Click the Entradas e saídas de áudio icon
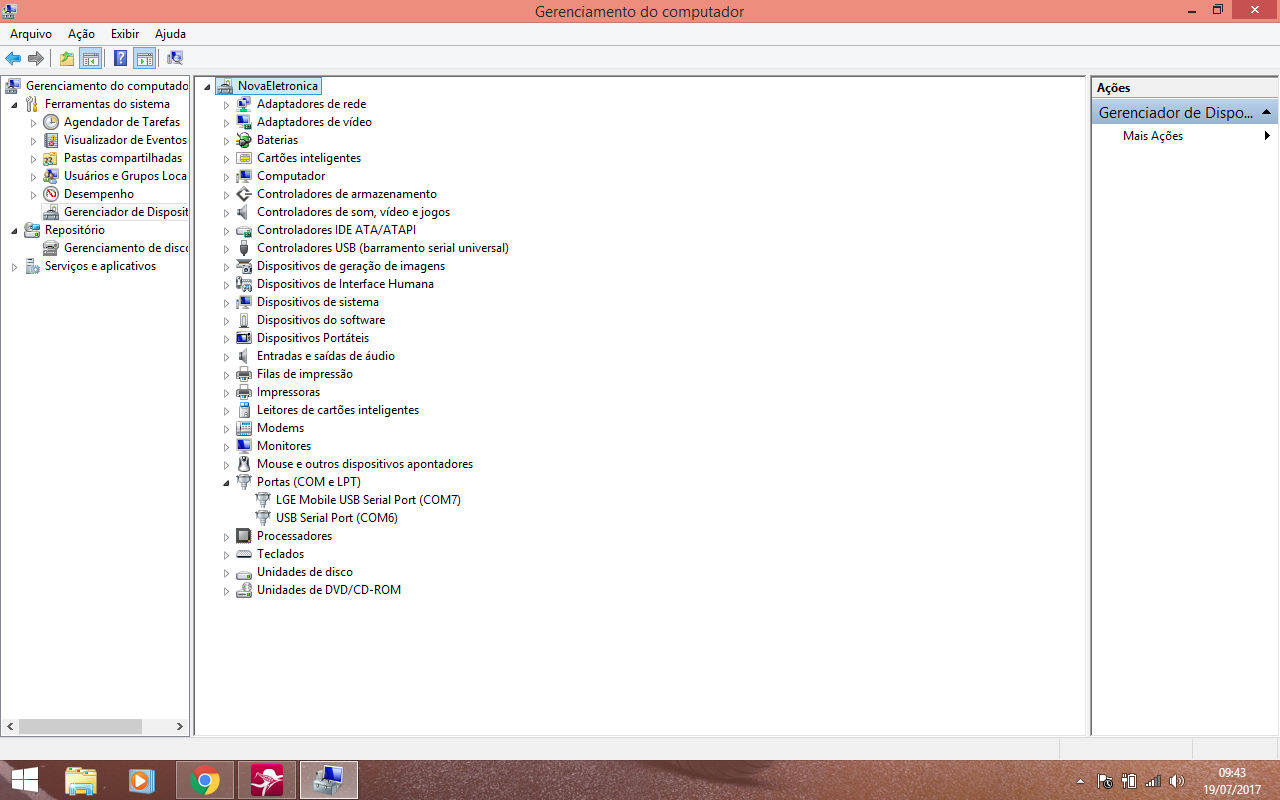The height and width of the screenshot is (800, 1280). coord(244,356)
